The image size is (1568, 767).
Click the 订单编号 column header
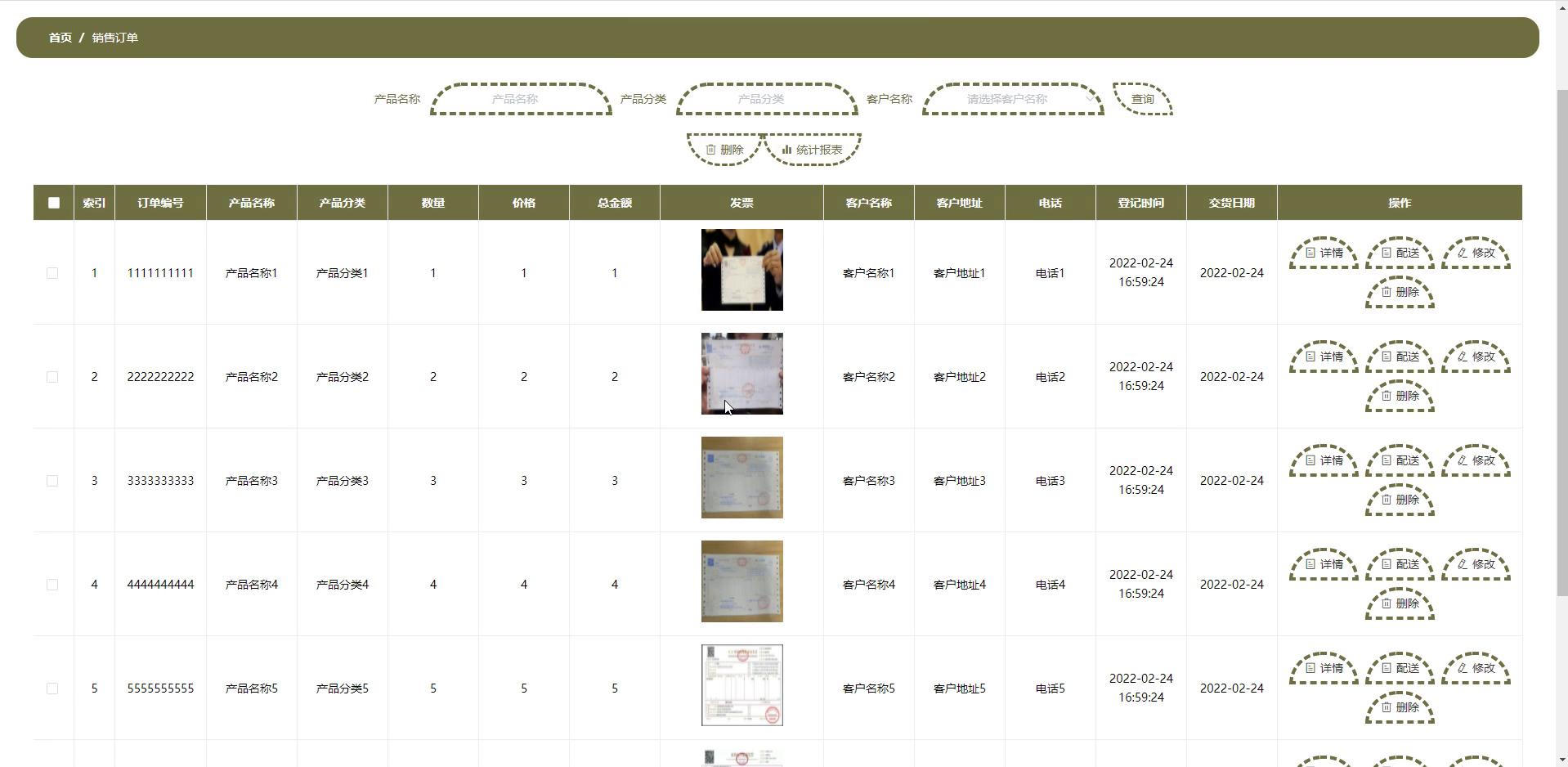click(x=161, y=203)
